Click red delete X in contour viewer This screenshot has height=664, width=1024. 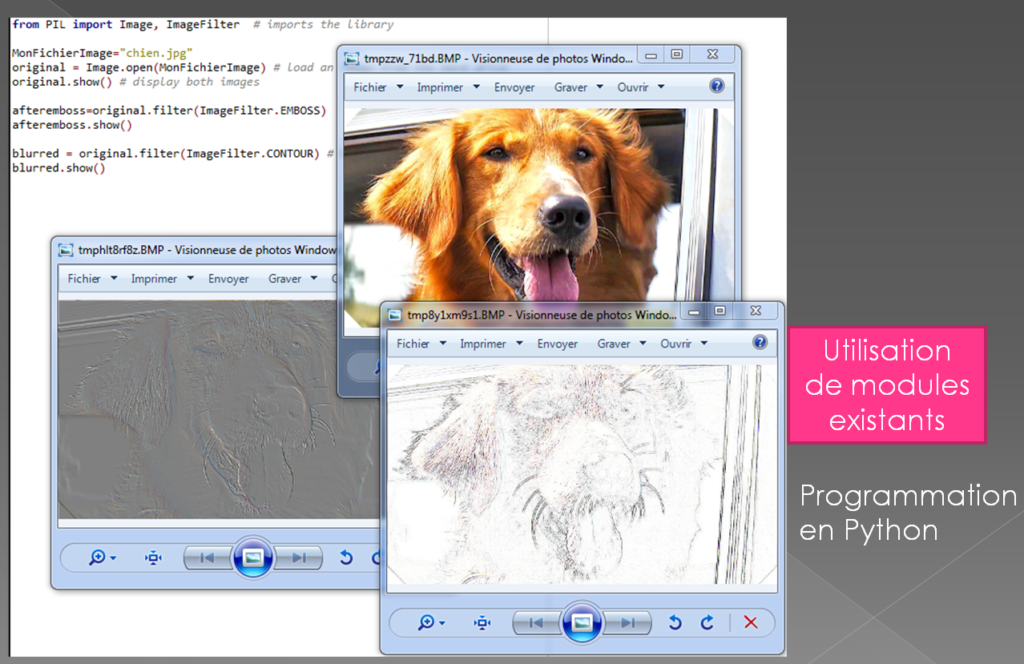[x=750, y=623]
